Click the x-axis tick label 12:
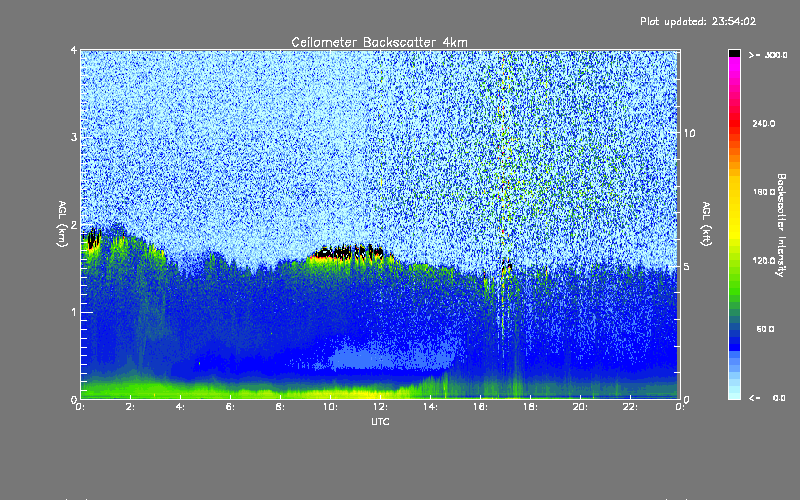The image size is (800, 500). pyautogui.click(x=380, y=407)
